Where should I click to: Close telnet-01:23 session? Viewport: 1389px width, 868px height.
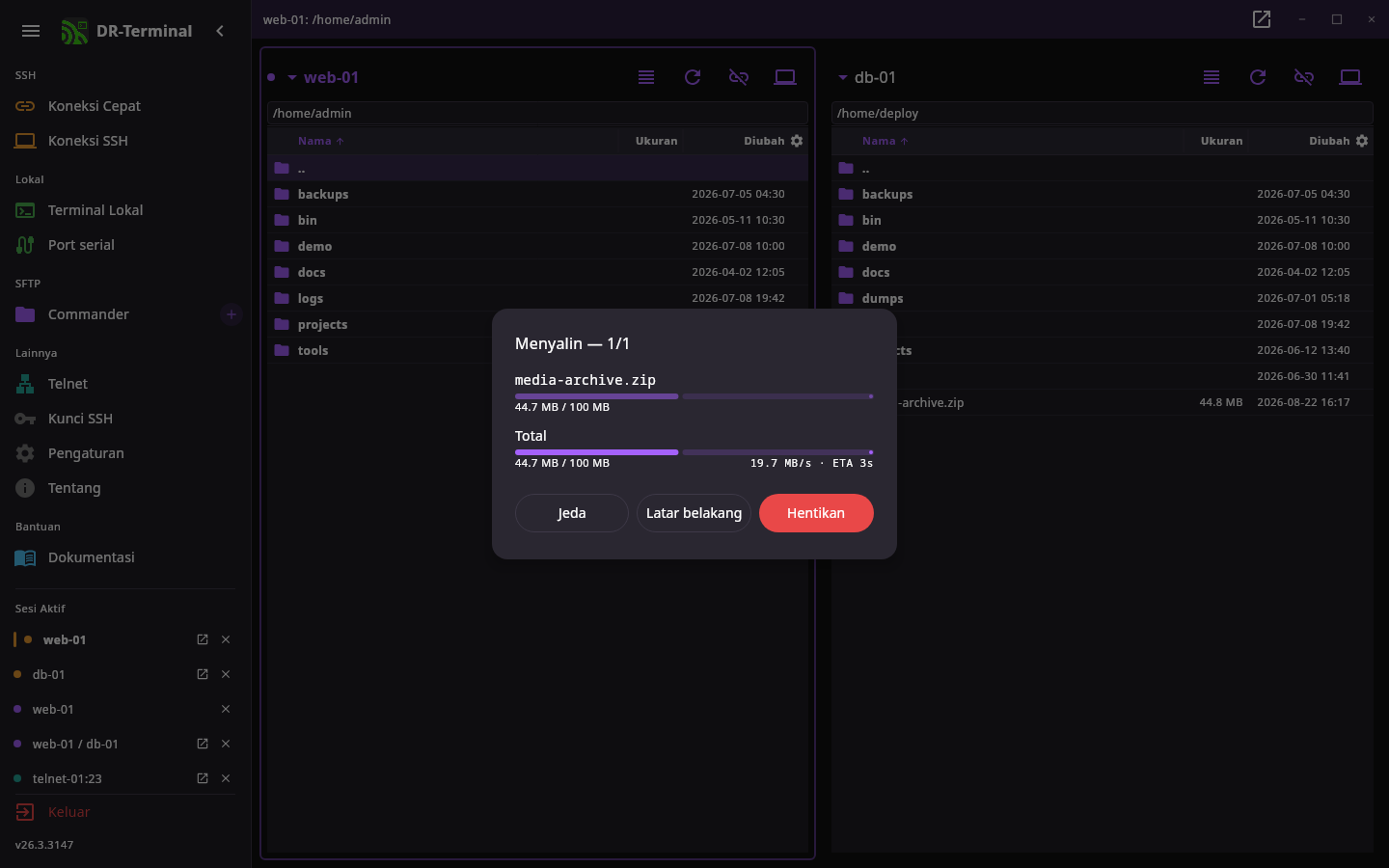226,778
